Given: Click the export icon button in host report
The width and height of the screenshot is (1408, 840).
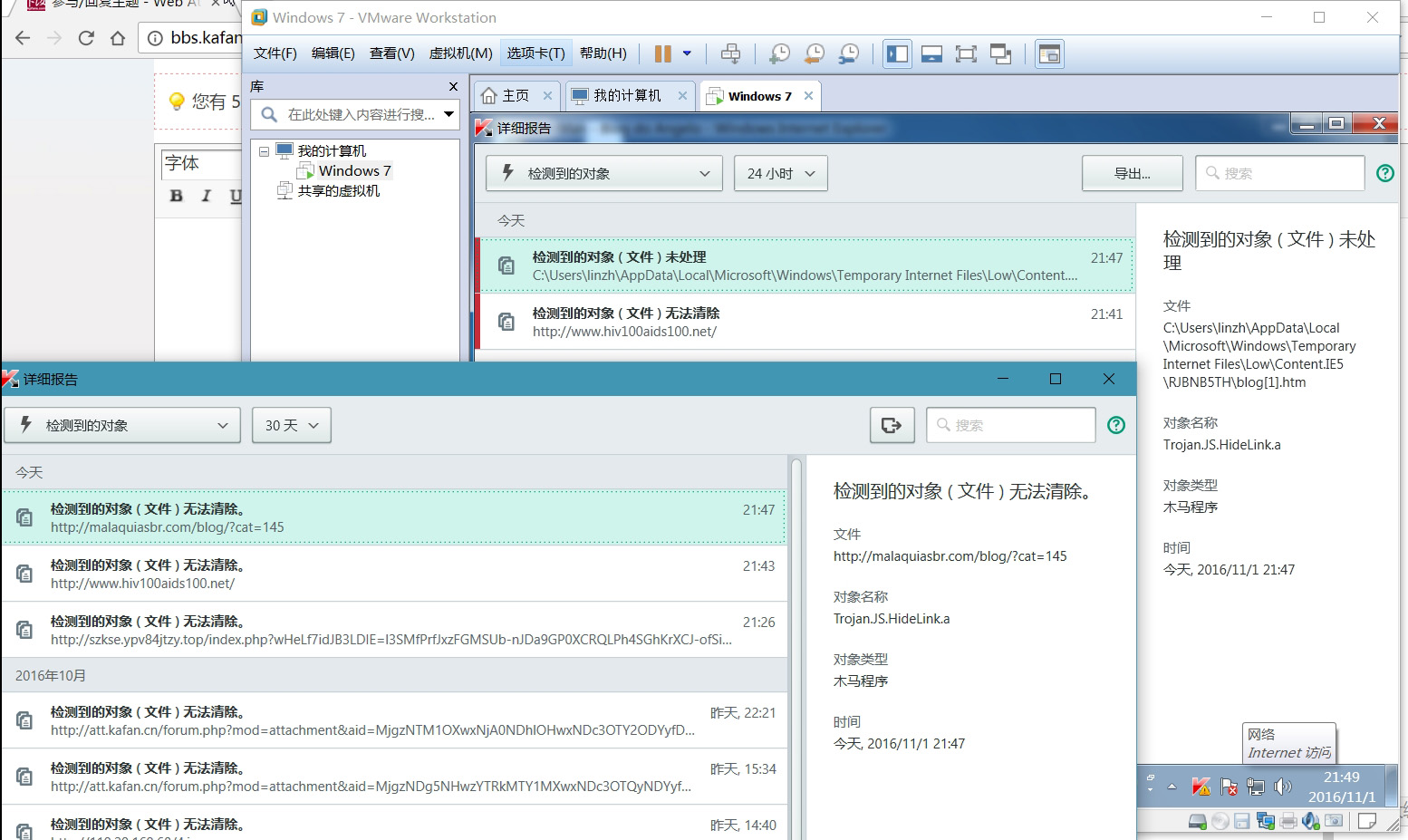Looking at the screenshot, I should pos(892,425).
